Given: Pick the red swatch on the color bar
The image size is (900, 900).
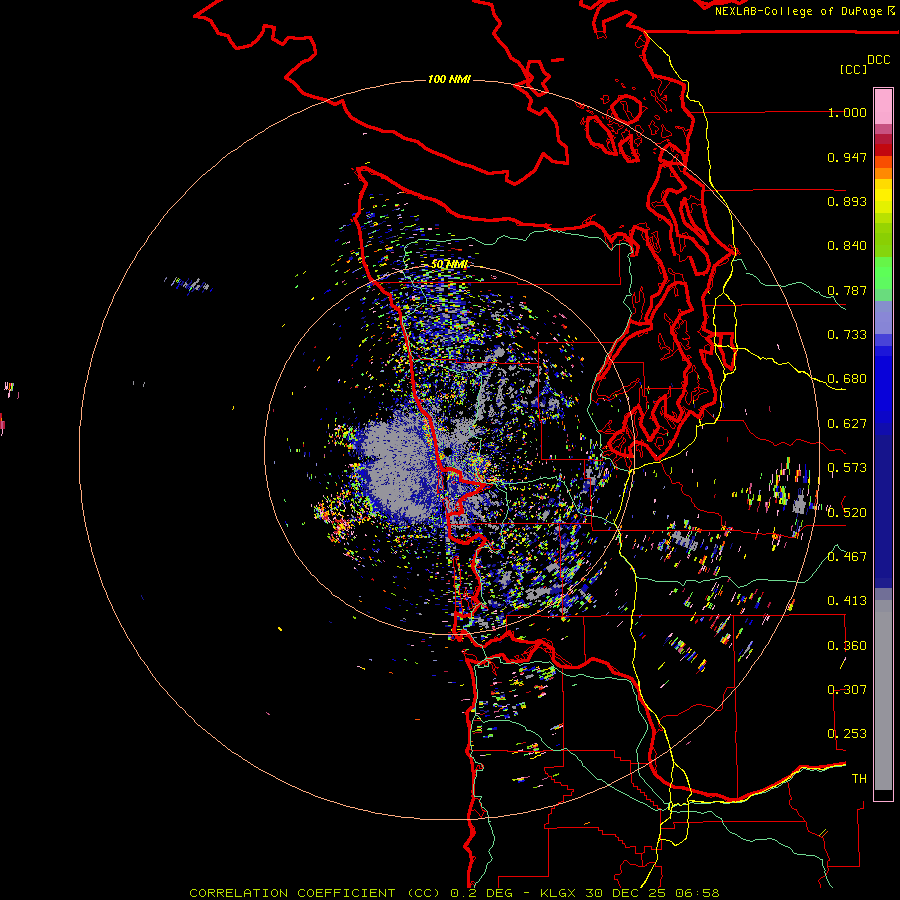Looking at the screenshot, I should click(x=883, y=150).
